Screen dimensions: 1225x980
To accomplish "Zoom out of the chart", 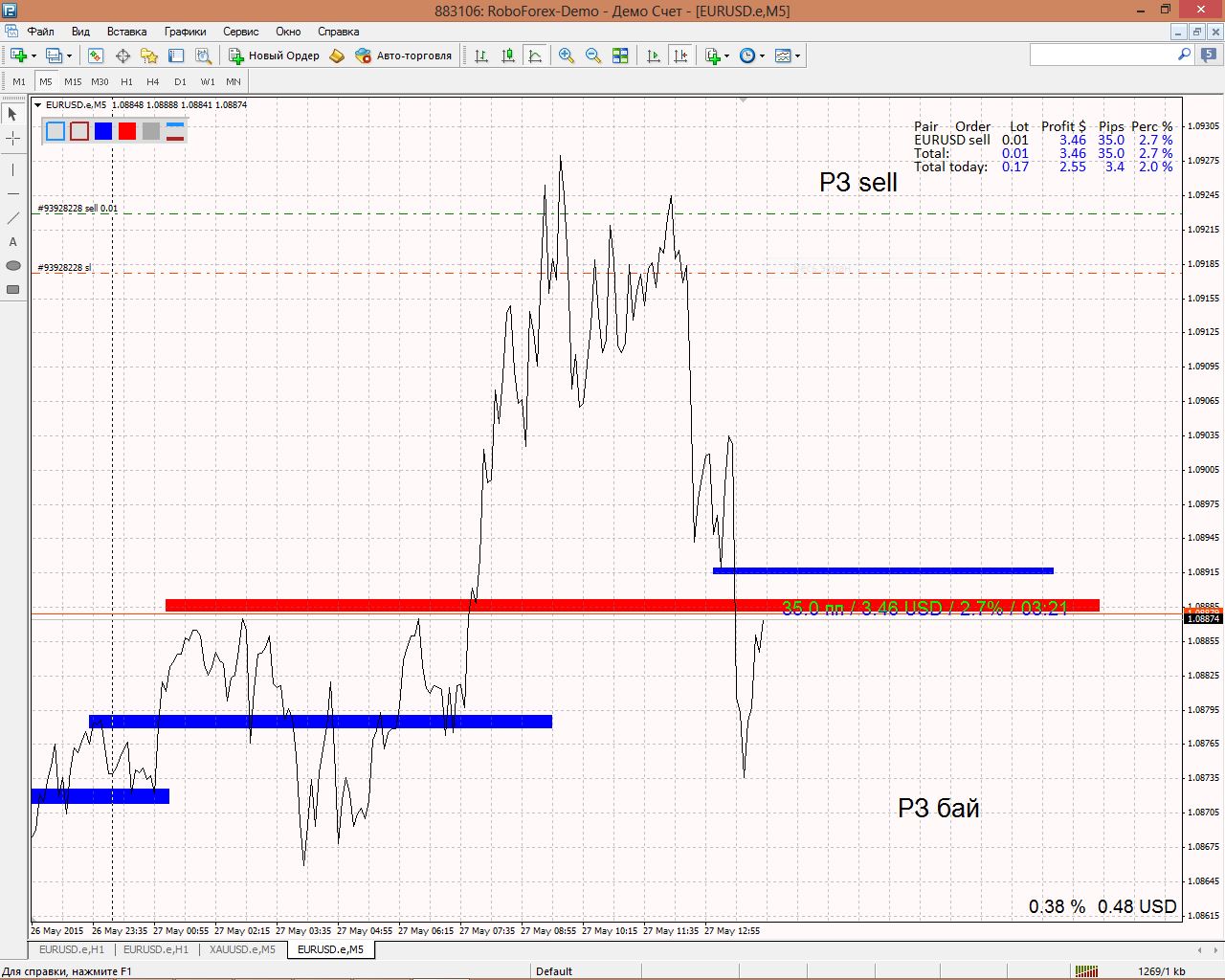I will pyautogui.click(x=593, y=56).
